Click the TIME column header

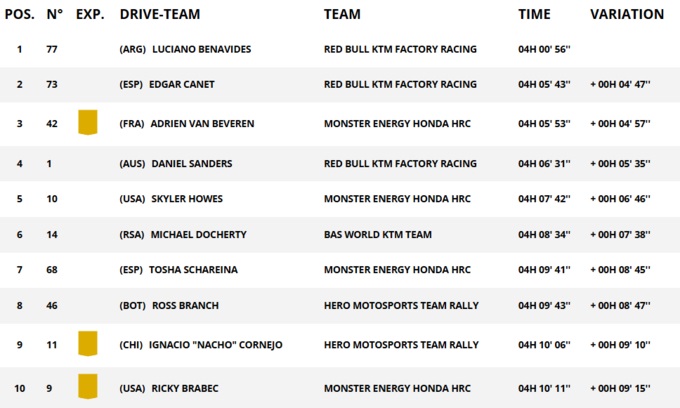534,14
